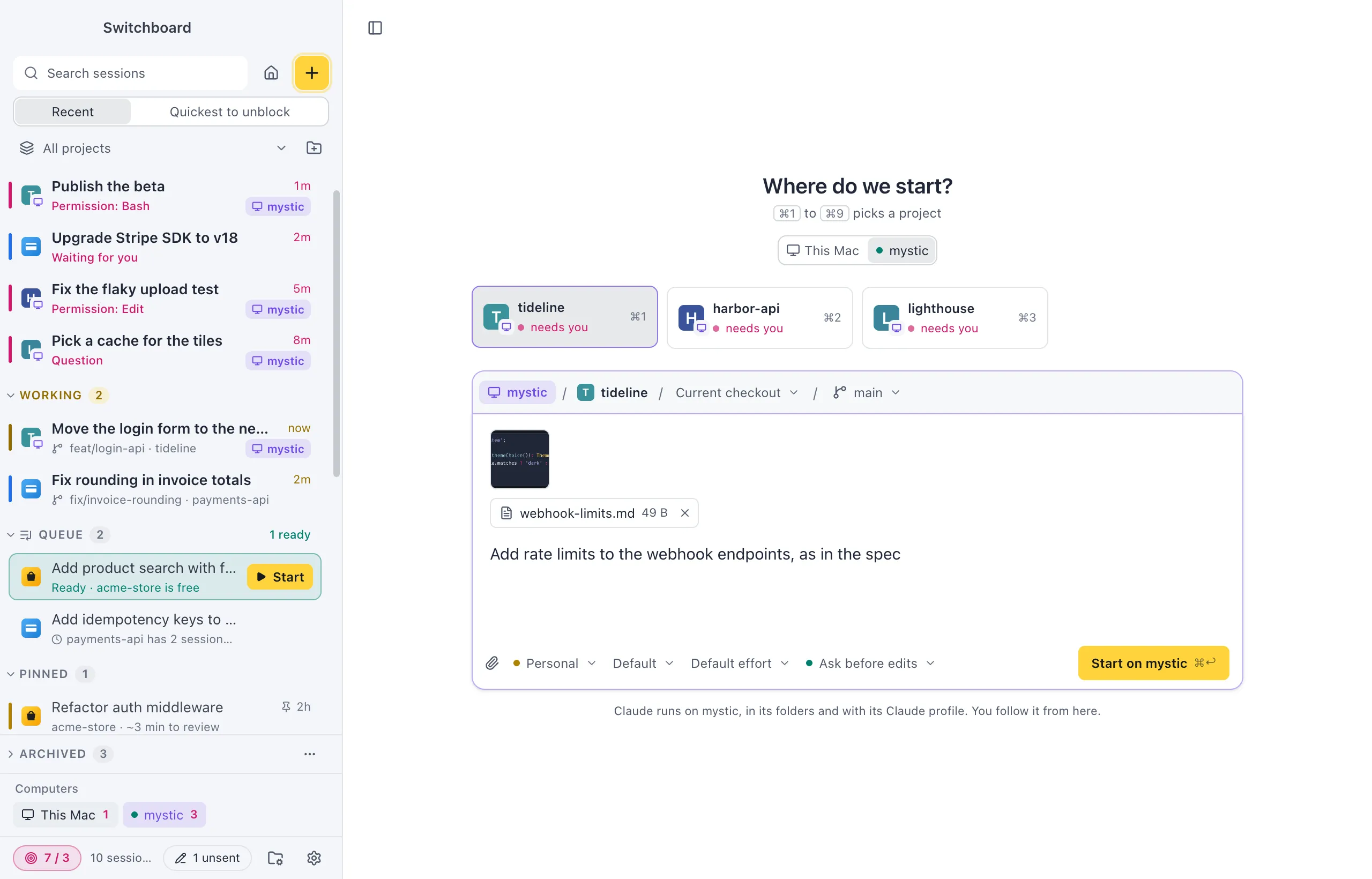The width and height of the screenshot is (1372, 879).
Task: Open the Upgrade Stripe SDK to v18 session
Action: click(166, 247)
